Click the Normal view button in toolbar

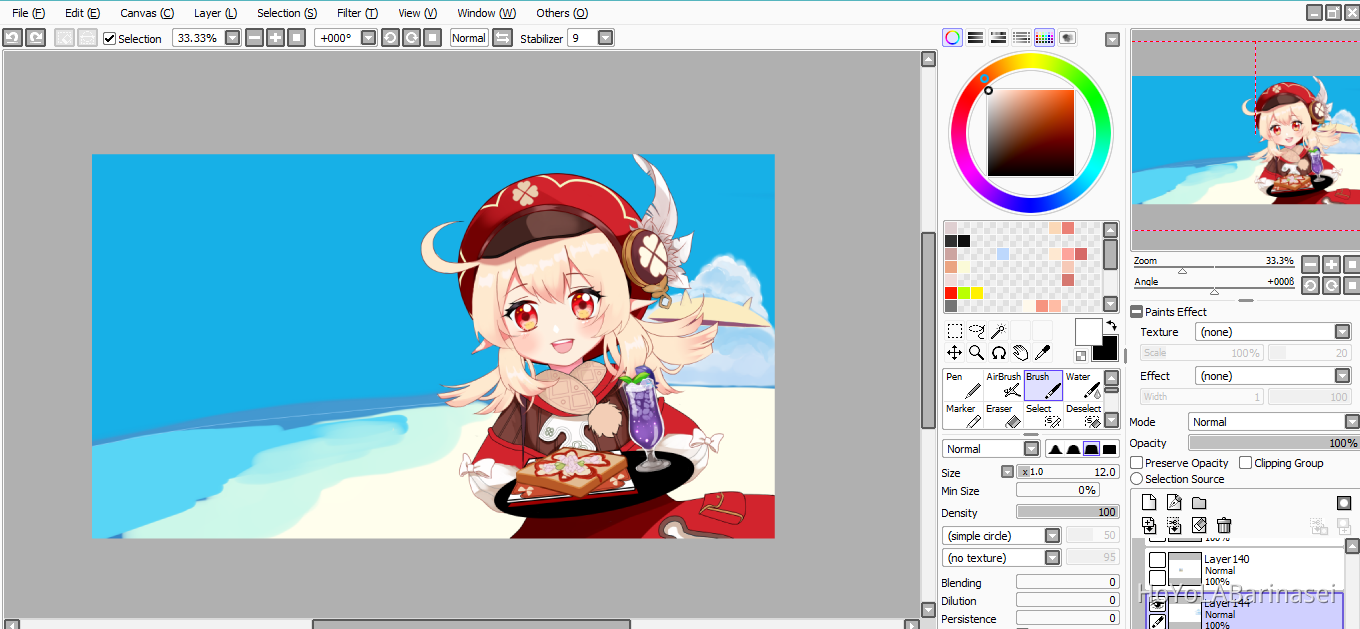click(468, 38)
